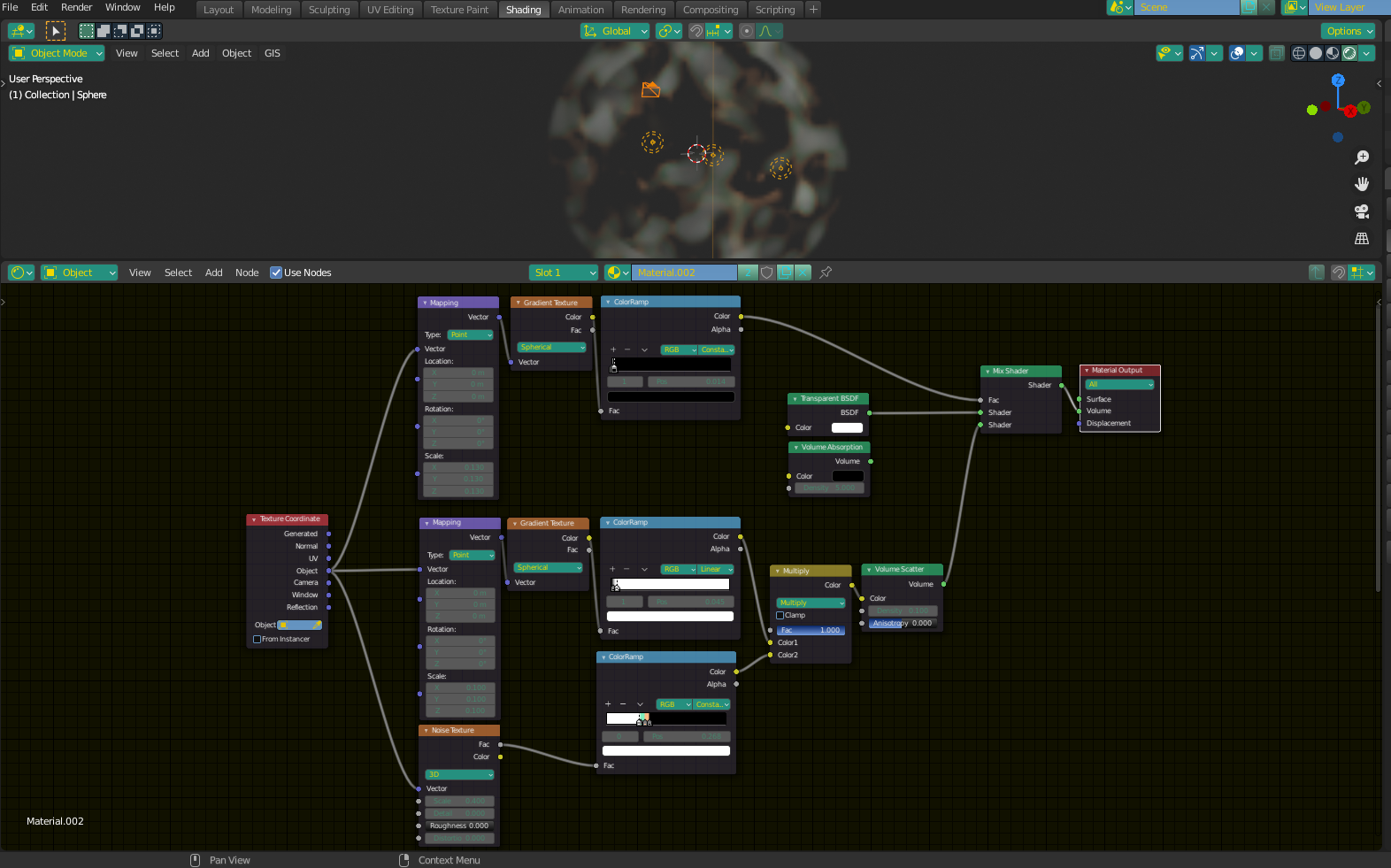Image resolution: width=1391 pixels, height=868 pixels.
Task: Go to parent node tree arrow icon
Action: click(x=1317, y=273)
